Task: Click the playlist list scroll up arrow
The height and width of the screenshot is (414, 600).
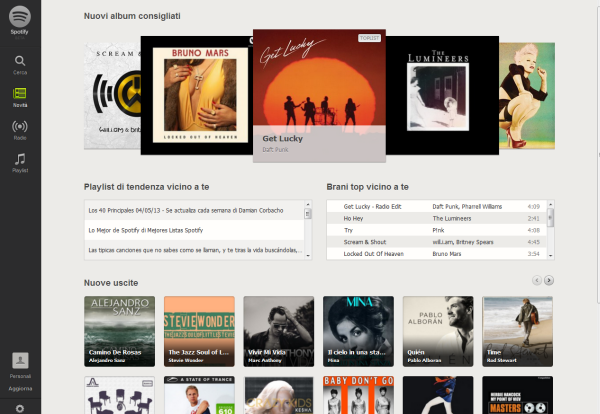Action: point(308,204)
